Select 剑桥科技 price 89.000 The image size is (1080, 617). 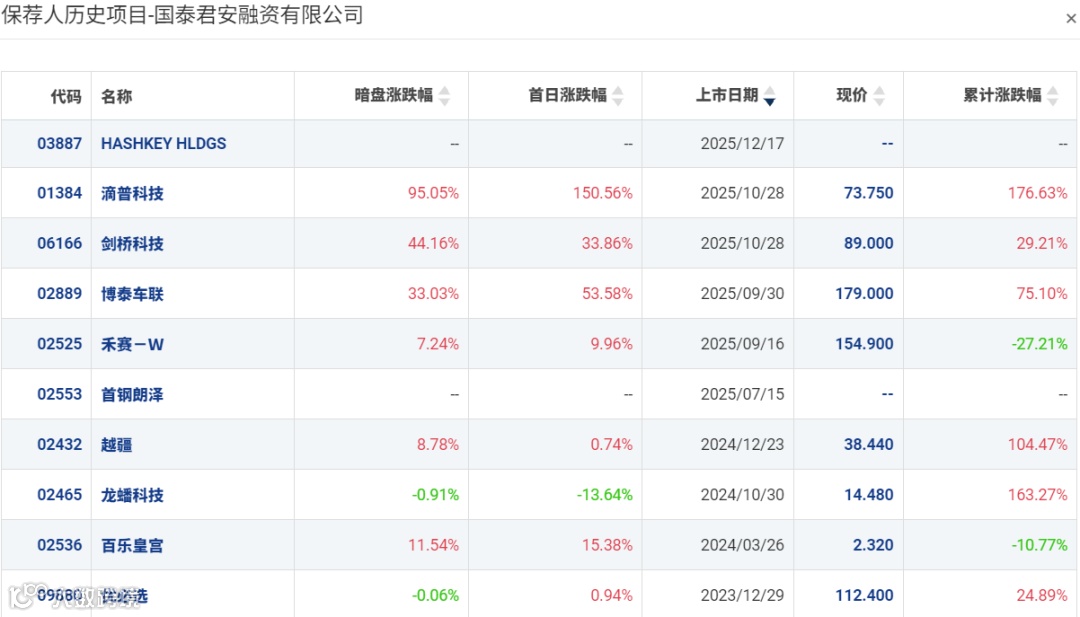[869, 243]
